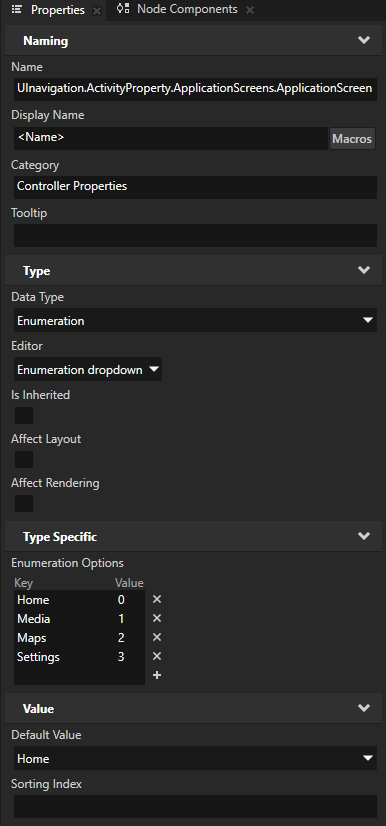386x826 pixels.
Task: Toggle the Is Inherited checkbox
Action: [24, 415]
